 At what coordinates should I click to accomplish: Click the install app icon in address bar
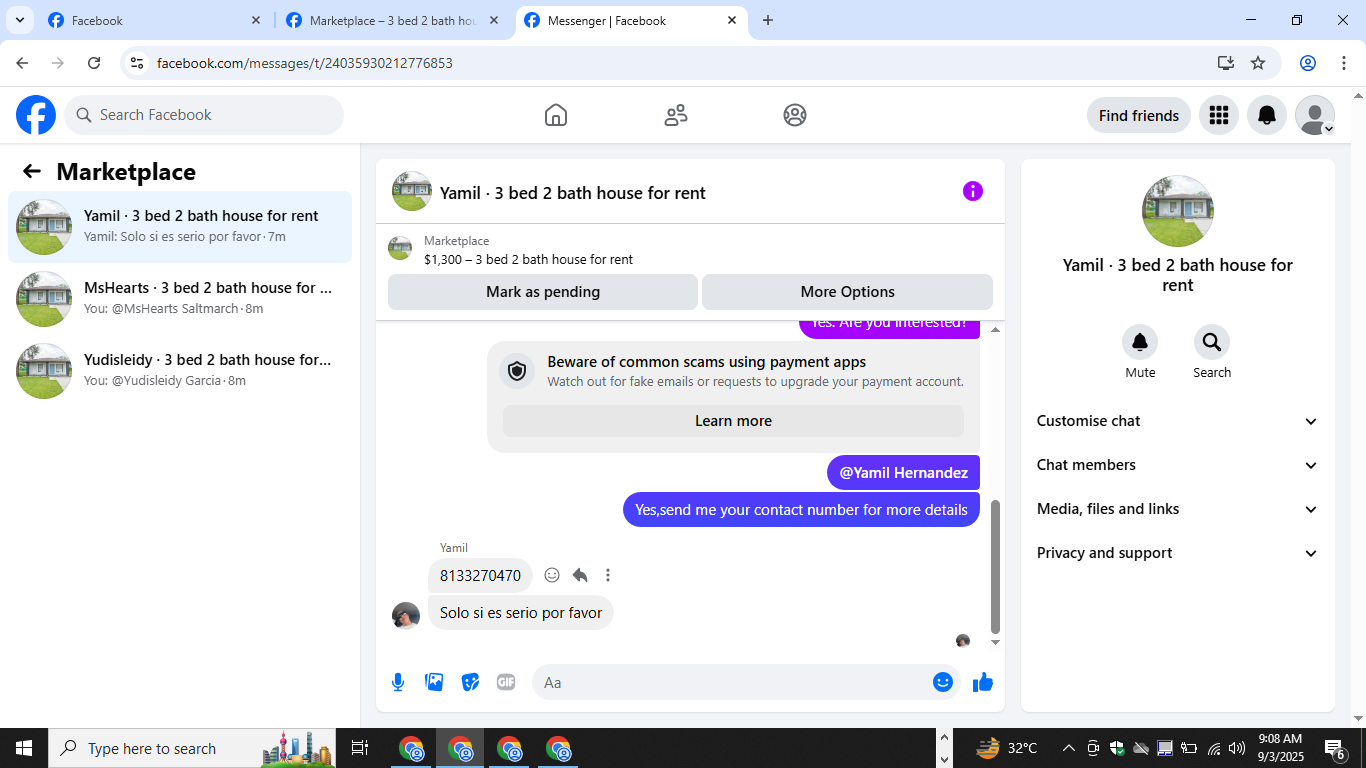pyautogui.click(x=1226, y=63)
